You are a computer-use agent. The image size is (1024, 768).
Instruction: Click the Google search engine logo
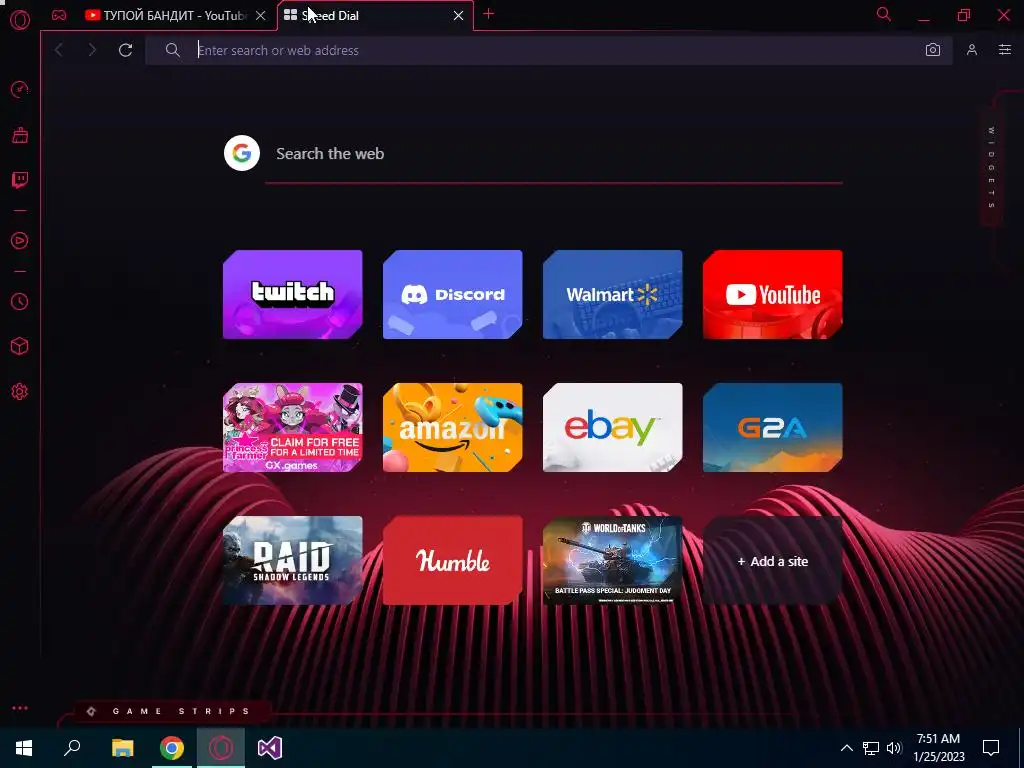coord(242,153)
